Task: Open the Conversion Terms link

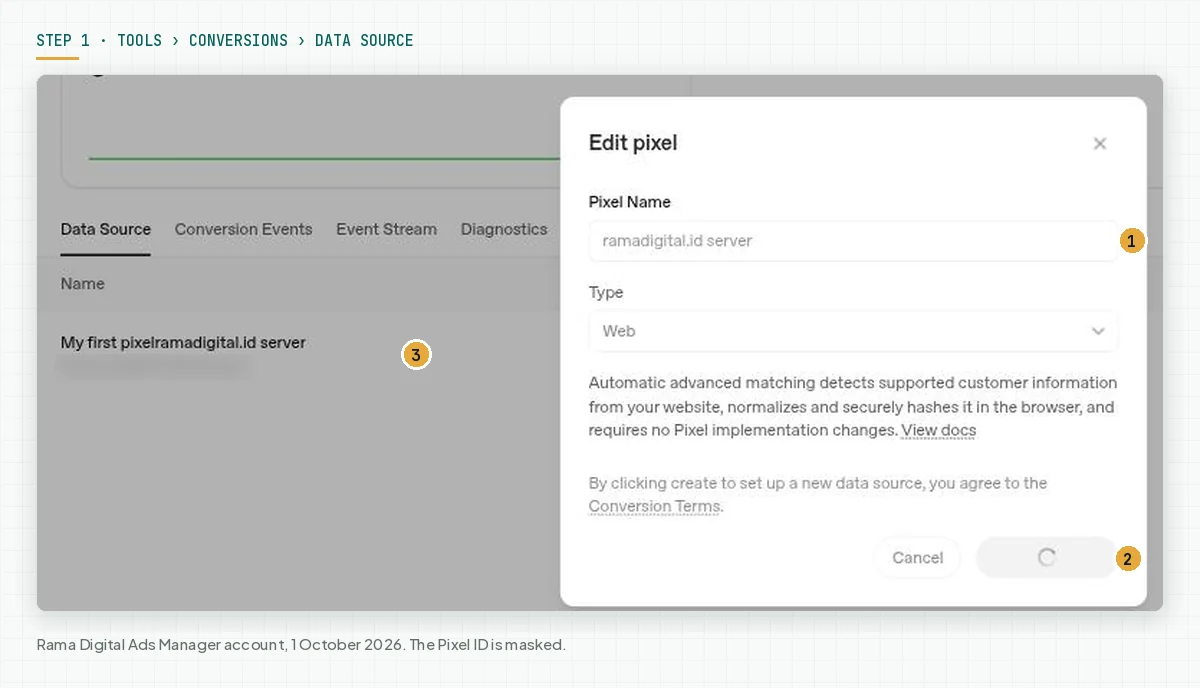Action: (654, 506)
